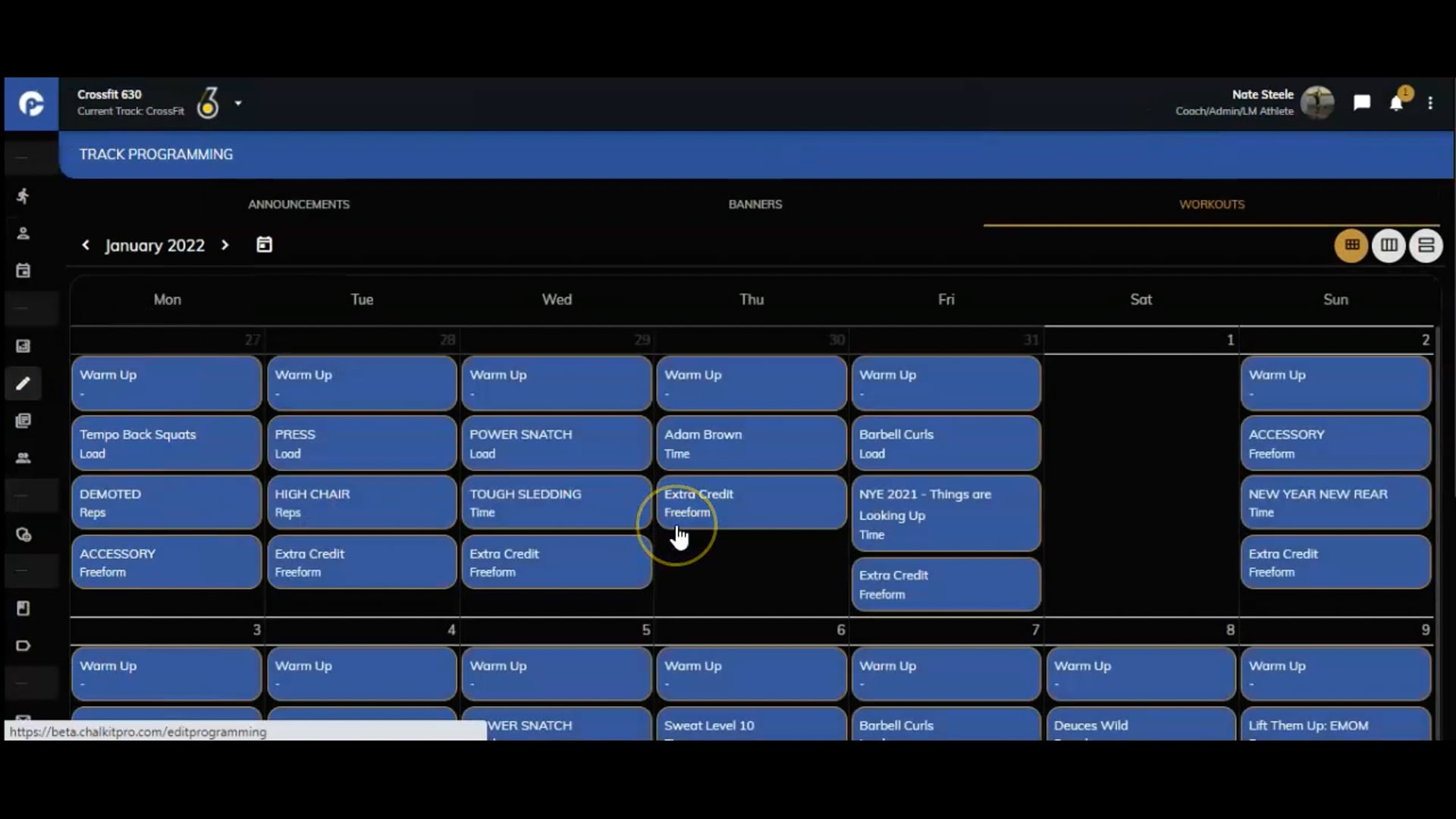1456x819 pixels.
Task: Open the HIGH CHAIR Reps workout
Action: point(362,503)
